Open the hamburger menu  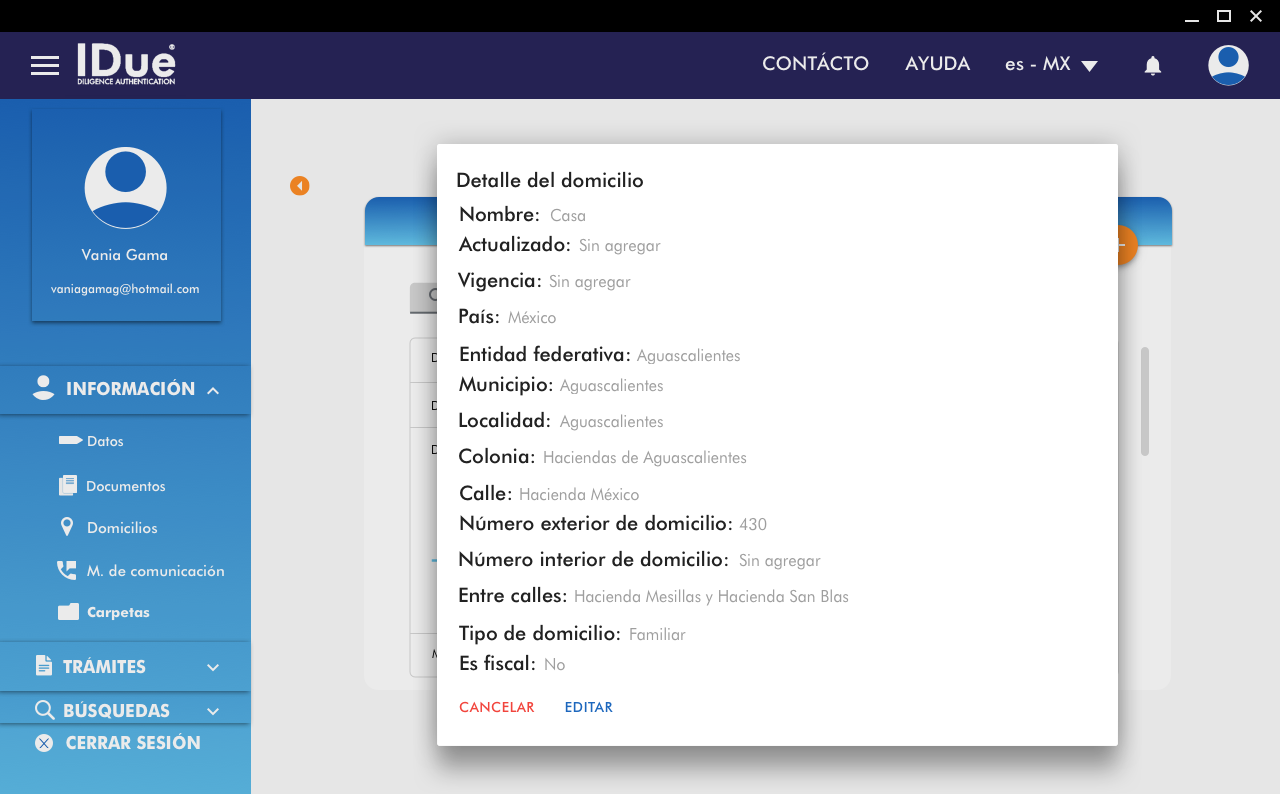click(45, 65)
